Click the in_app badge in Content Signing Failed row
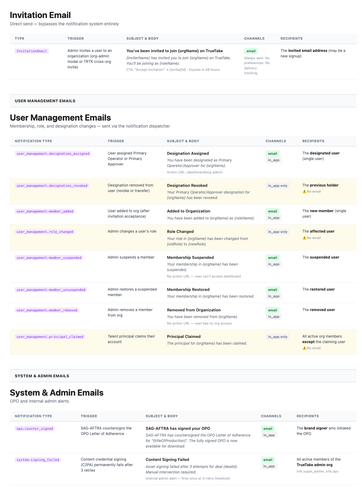 tap(269, 466)
